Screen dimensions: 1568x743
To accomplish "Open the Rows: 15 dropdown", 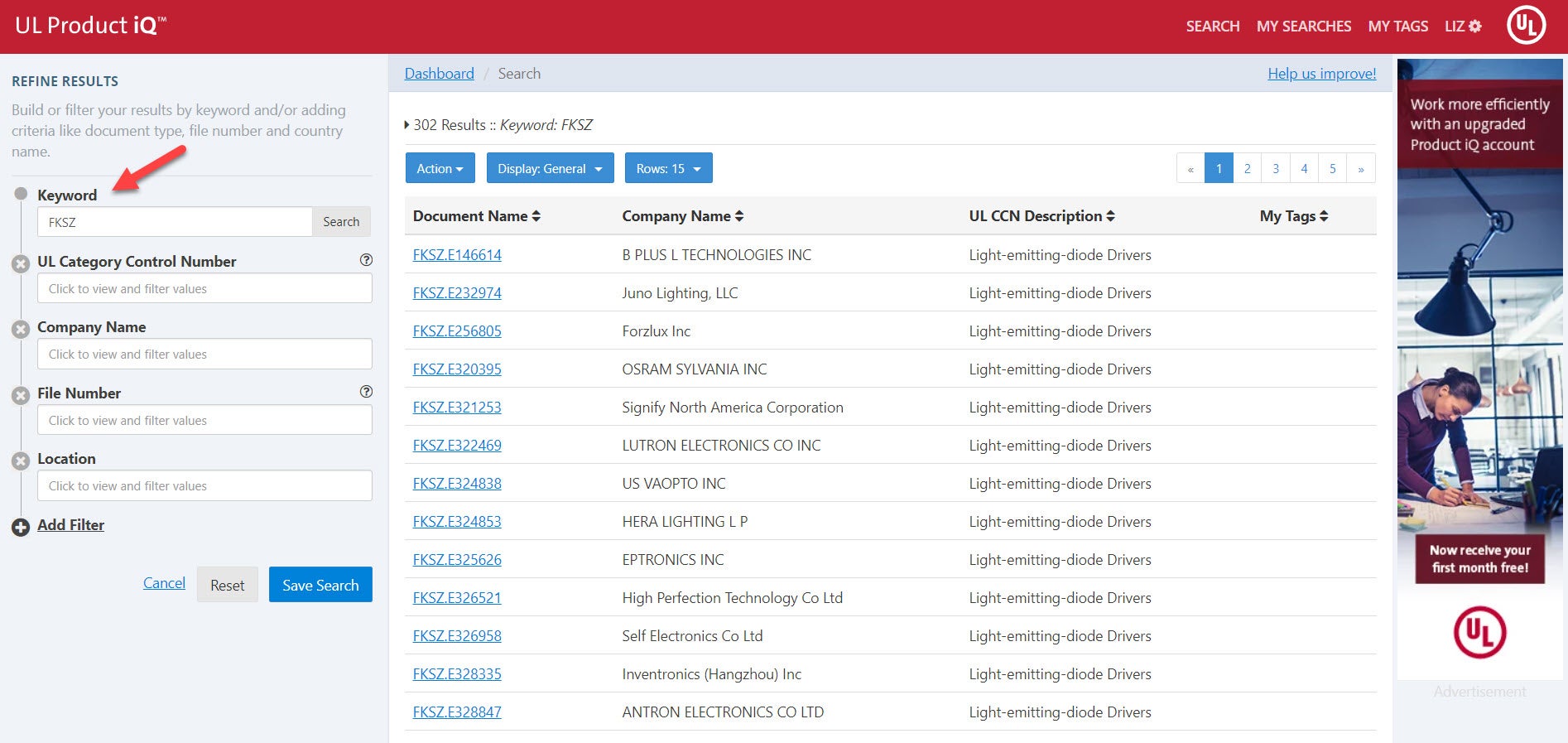I will [669, 168].
